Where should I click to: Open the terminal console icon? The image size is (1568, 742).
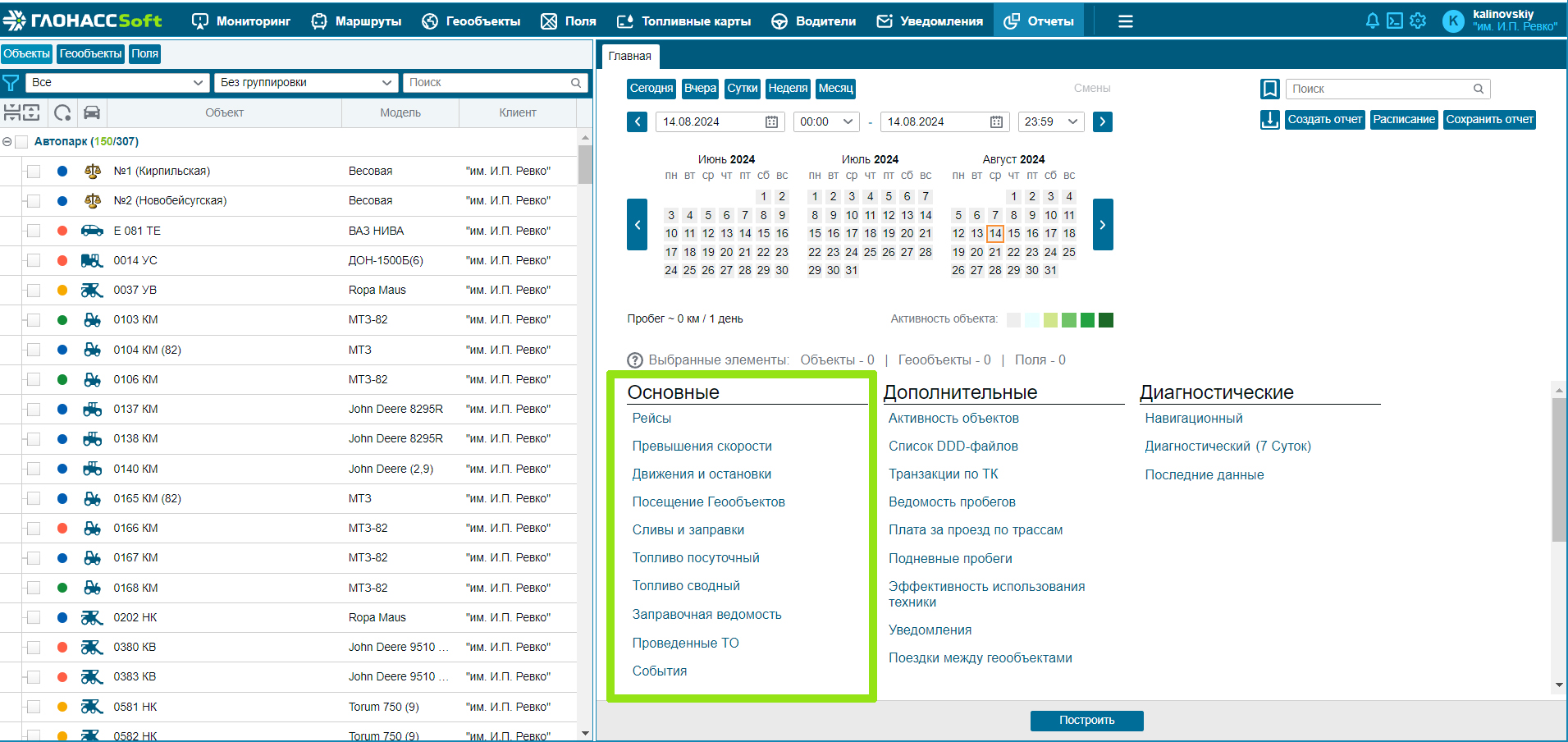coord(1395,21)
